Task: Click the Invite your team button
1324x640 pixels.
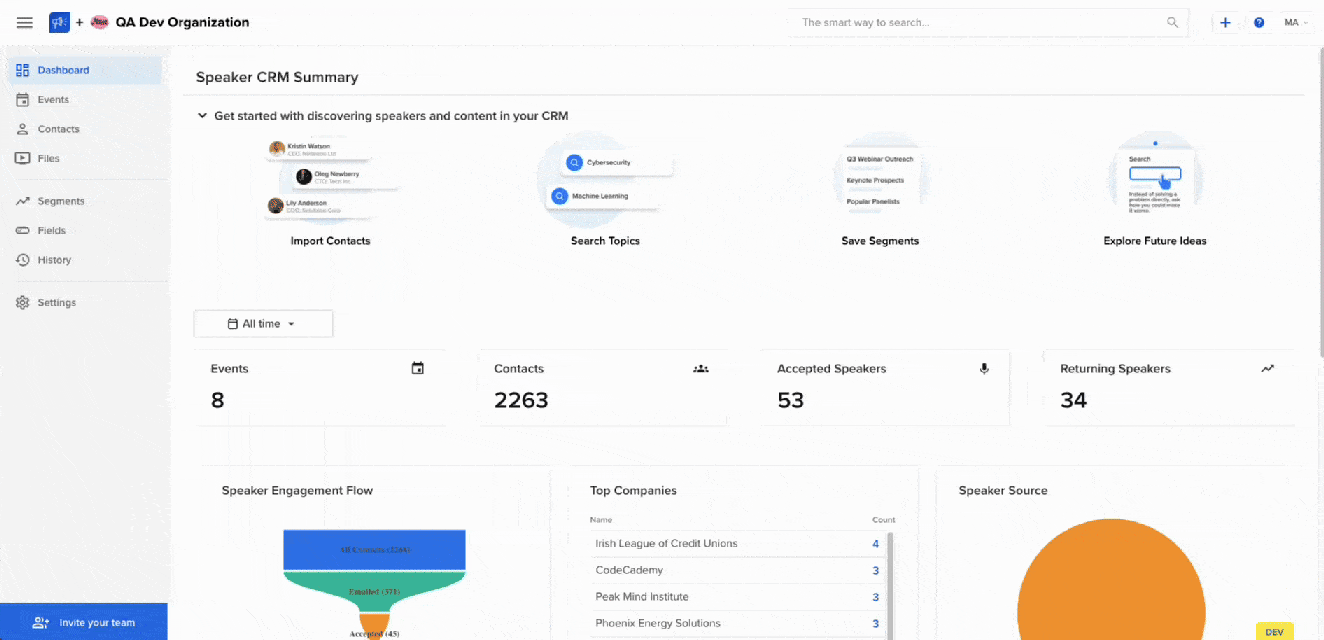Action: pyautogui.click(x=84, y=622)
